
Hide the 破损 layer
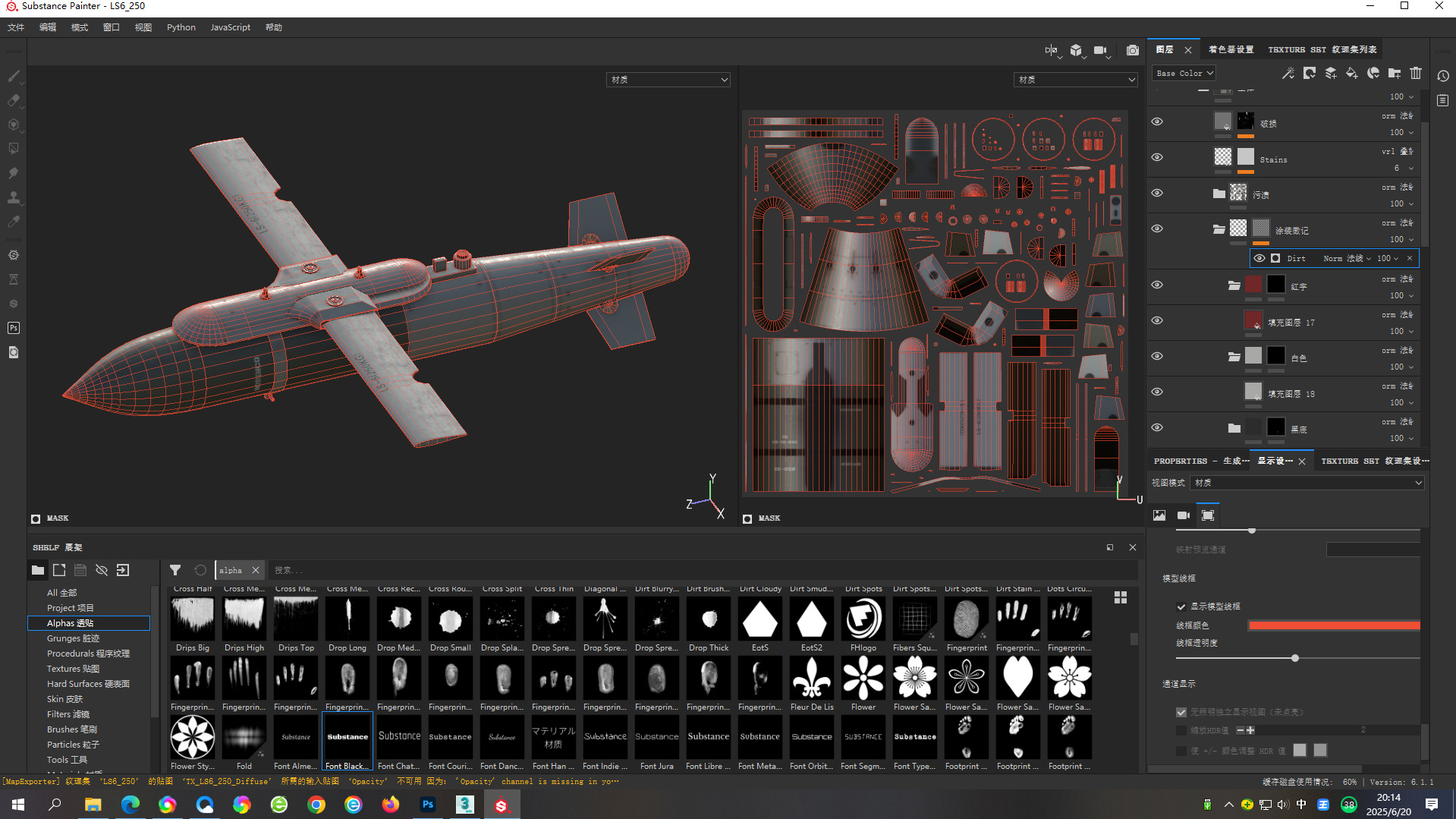pos(1157,121)
